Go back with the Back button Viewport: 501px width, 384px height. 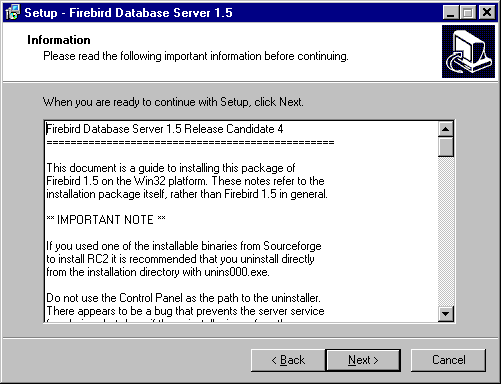[x=288, y=360]
